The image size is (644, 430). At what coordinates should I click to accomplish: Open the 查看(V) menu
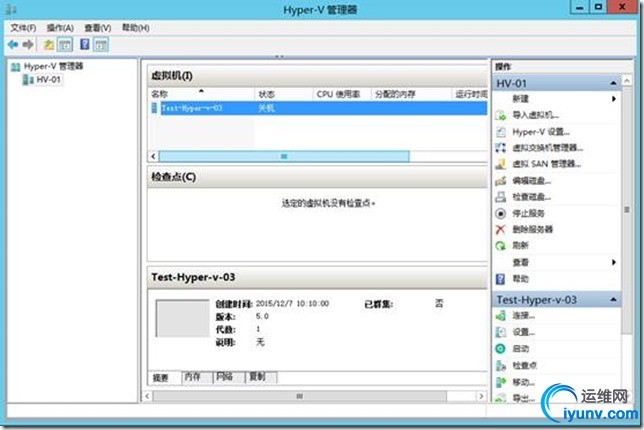coord(98,28)
